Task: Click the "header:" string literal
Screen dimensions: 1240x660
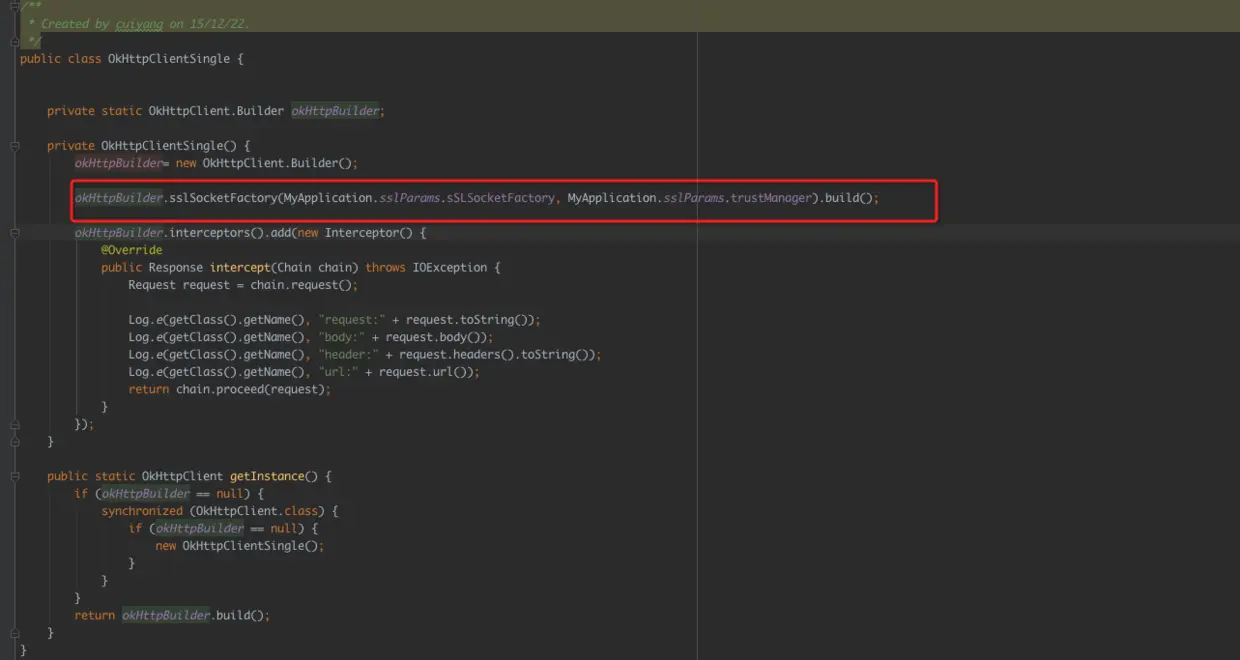Action: (348, 355)
